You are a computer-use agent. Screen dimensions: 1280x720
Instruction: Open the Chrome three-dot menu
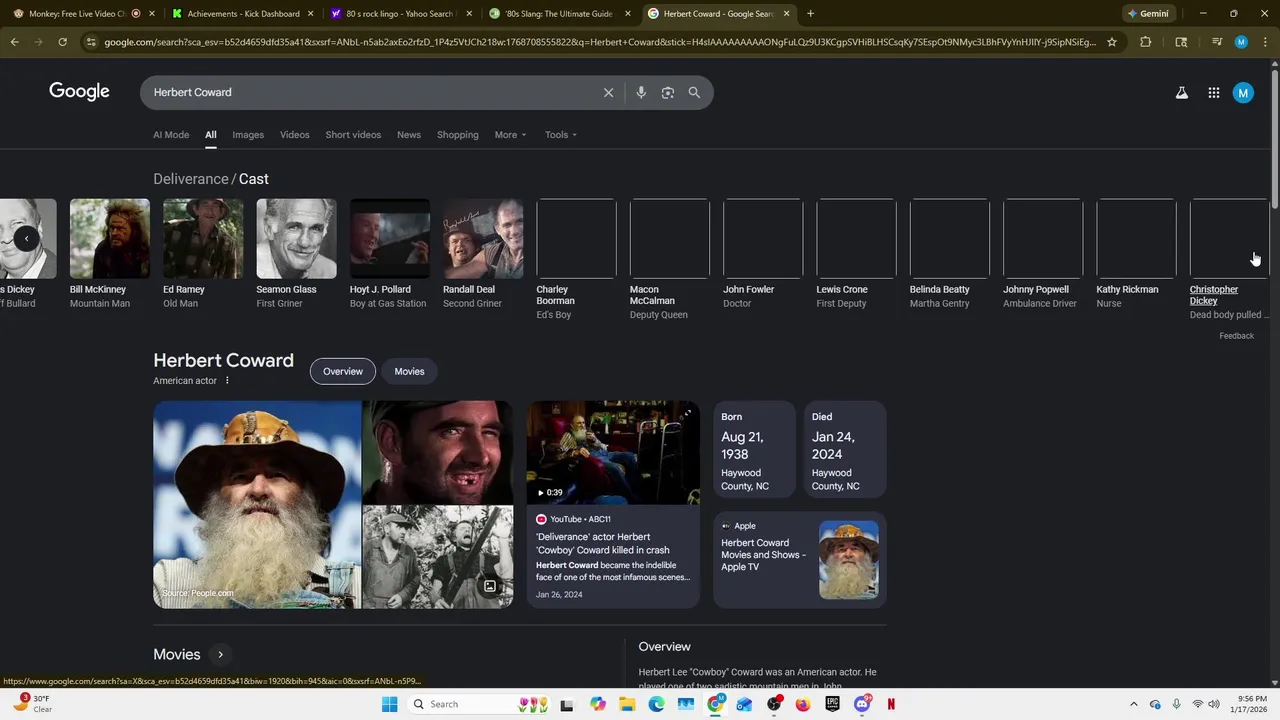(x=1264, y=42)
